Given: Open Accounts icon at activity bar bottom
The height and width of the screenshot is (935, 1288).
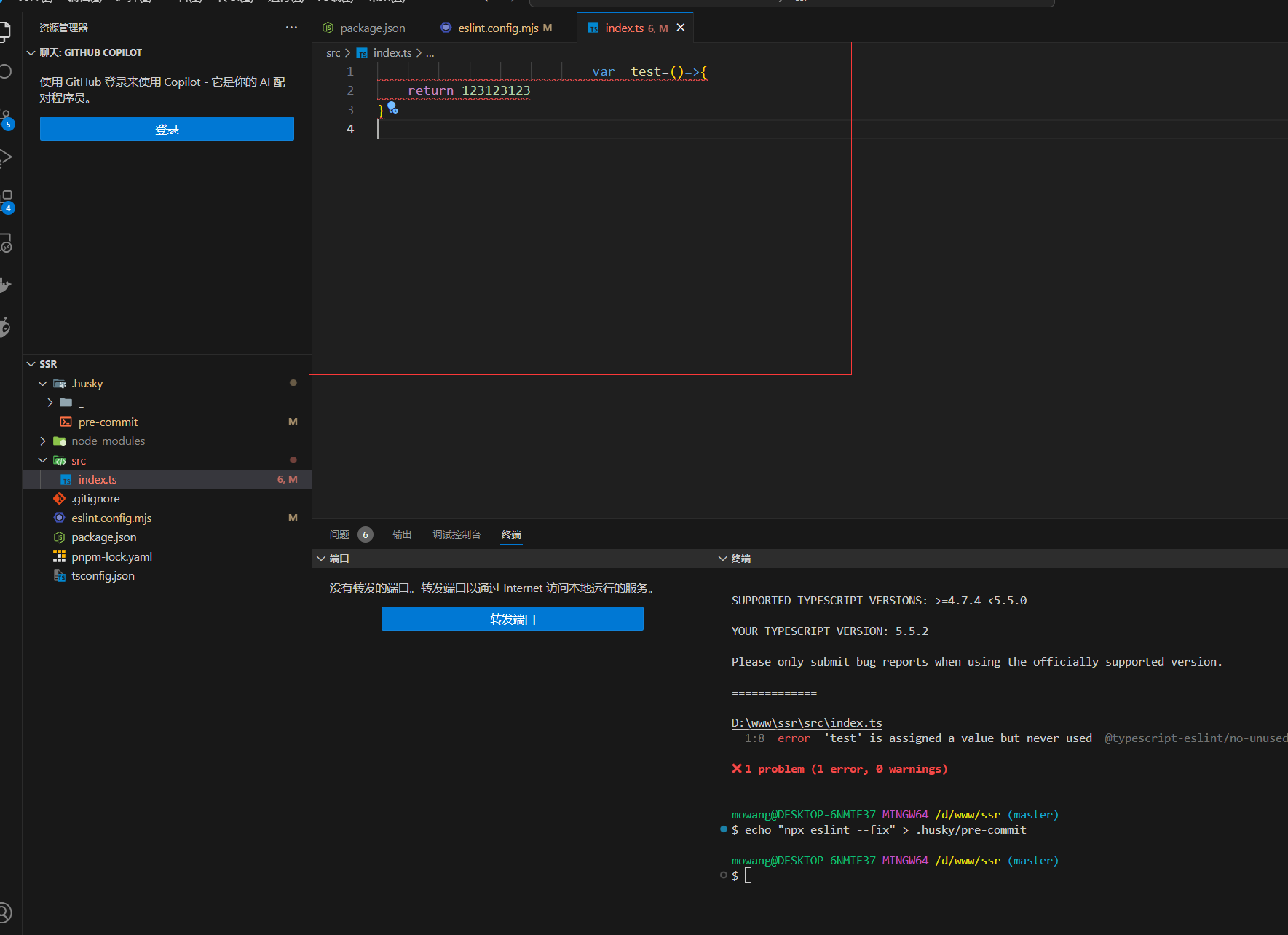Looking at the screenshot, I should (5, 912).
